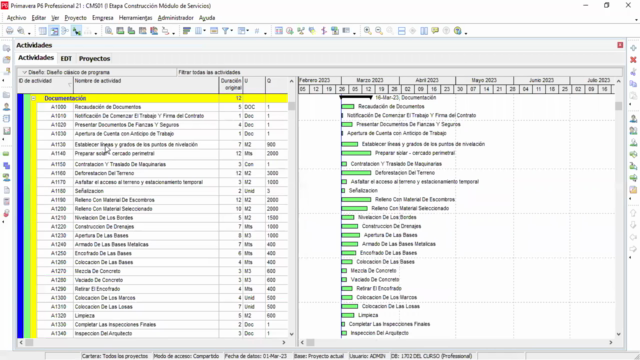Viewport: 640px width, 360px height.
Task: Click the Schedule clock icon
Action: click(x=289, y=31)
